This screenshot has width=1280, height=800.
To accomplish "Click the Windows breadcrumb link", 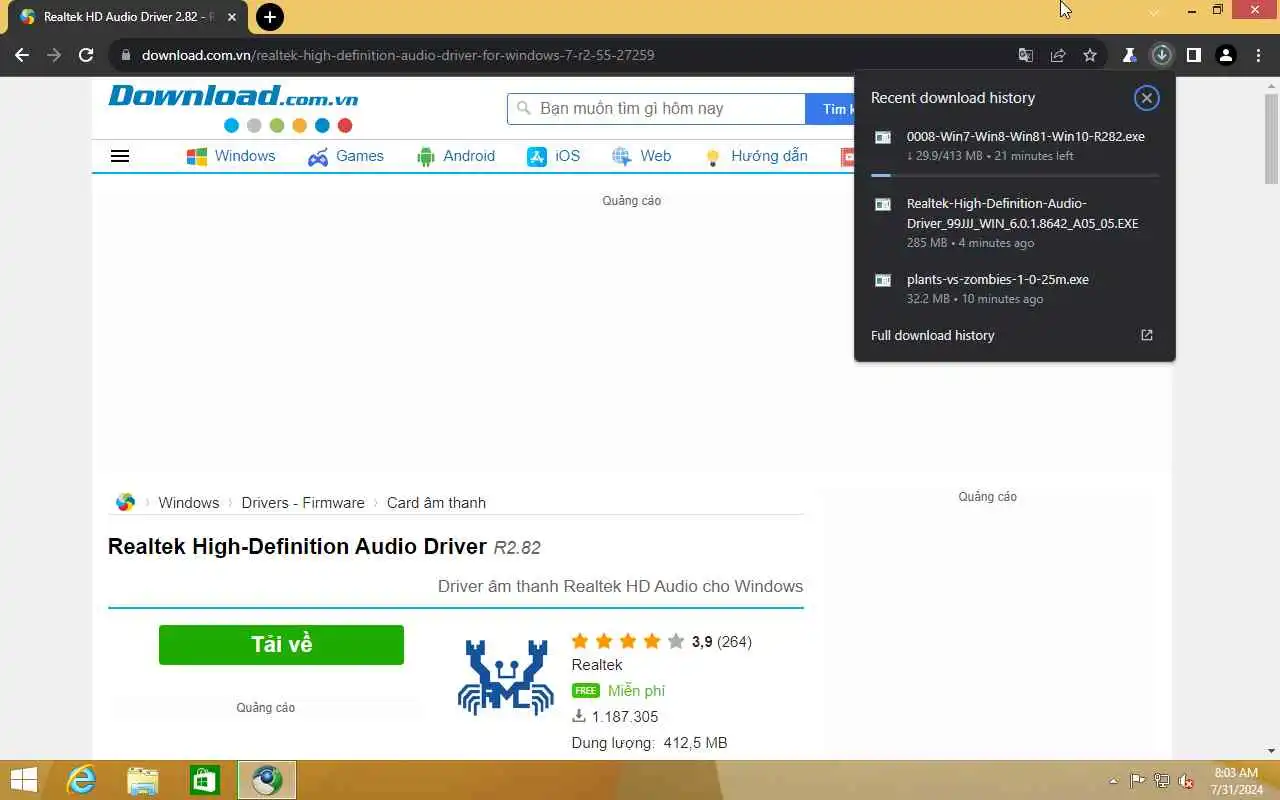I will [x=188, y=503].
